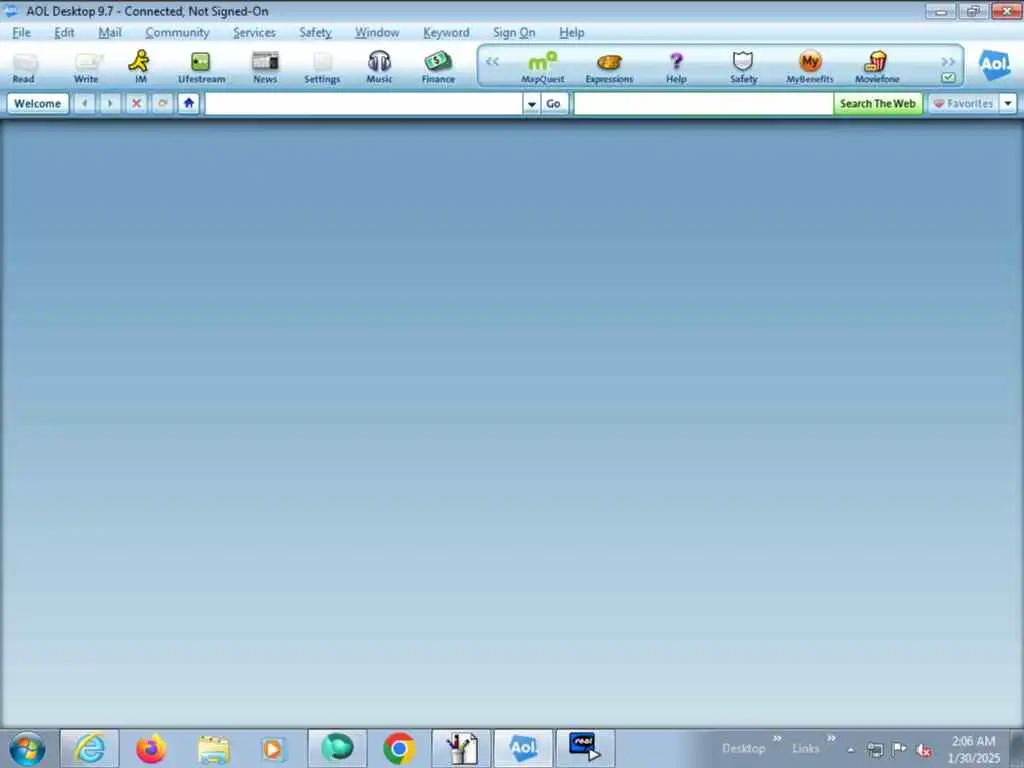Click the Favorites heart button
1024x768 pixels.
coord(963,104)
